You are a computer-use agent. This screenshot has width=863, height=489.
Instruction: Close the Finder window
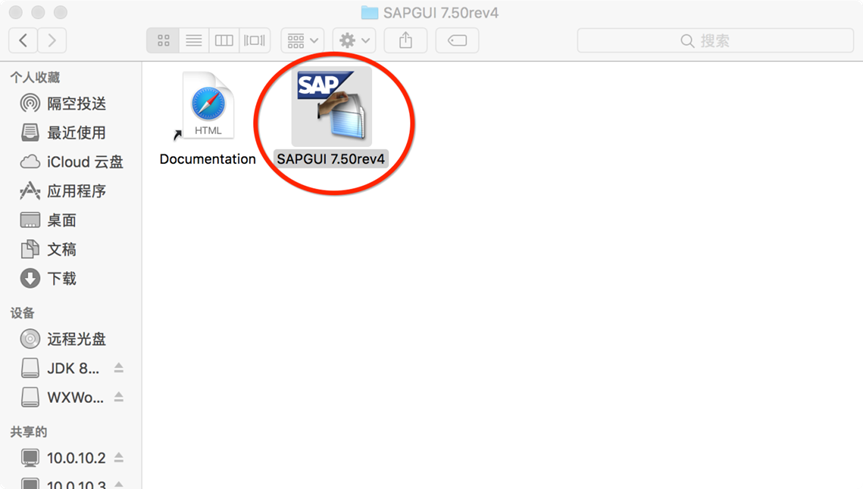(x=16, y=12)
